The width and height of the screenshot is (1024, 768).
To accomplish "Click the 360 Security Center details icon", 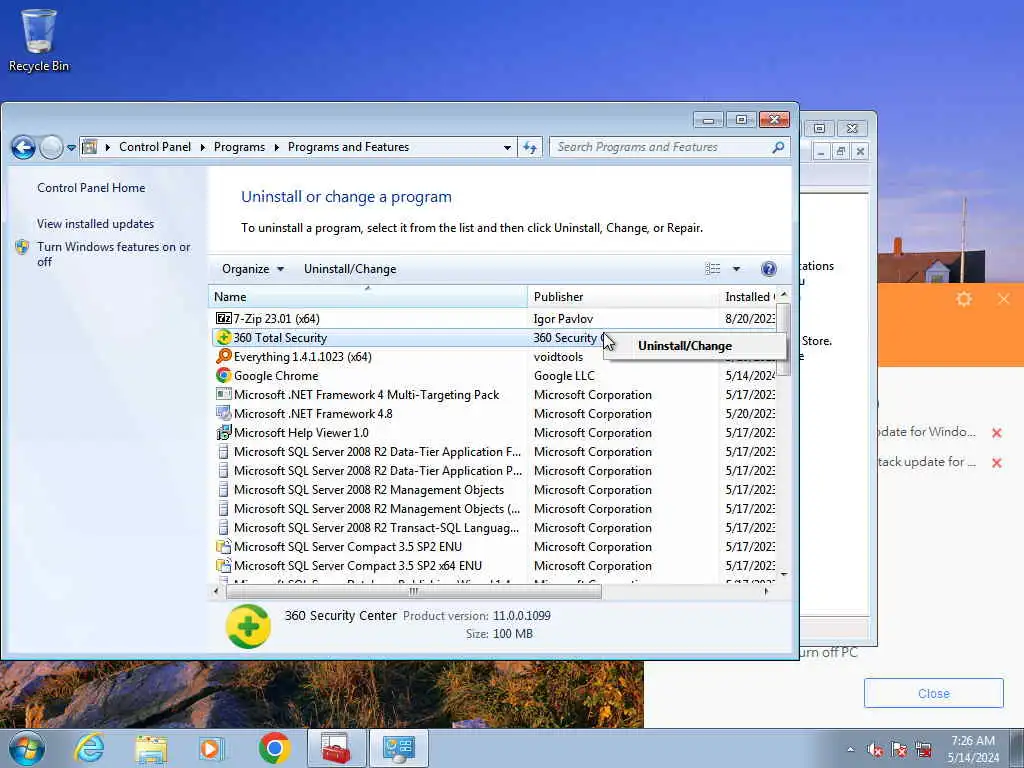I will click(248, 626).
